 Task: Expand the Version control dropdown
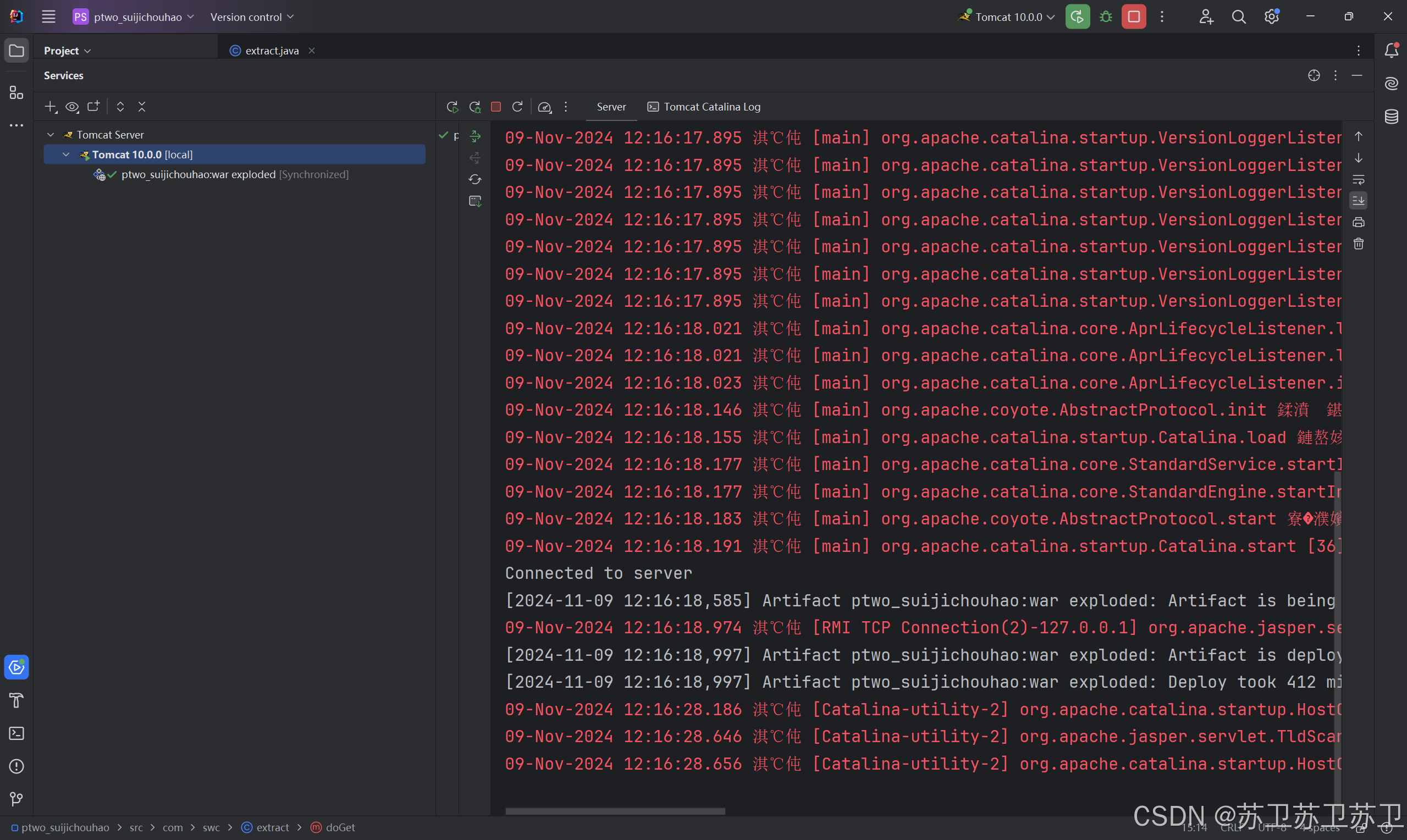252,17
